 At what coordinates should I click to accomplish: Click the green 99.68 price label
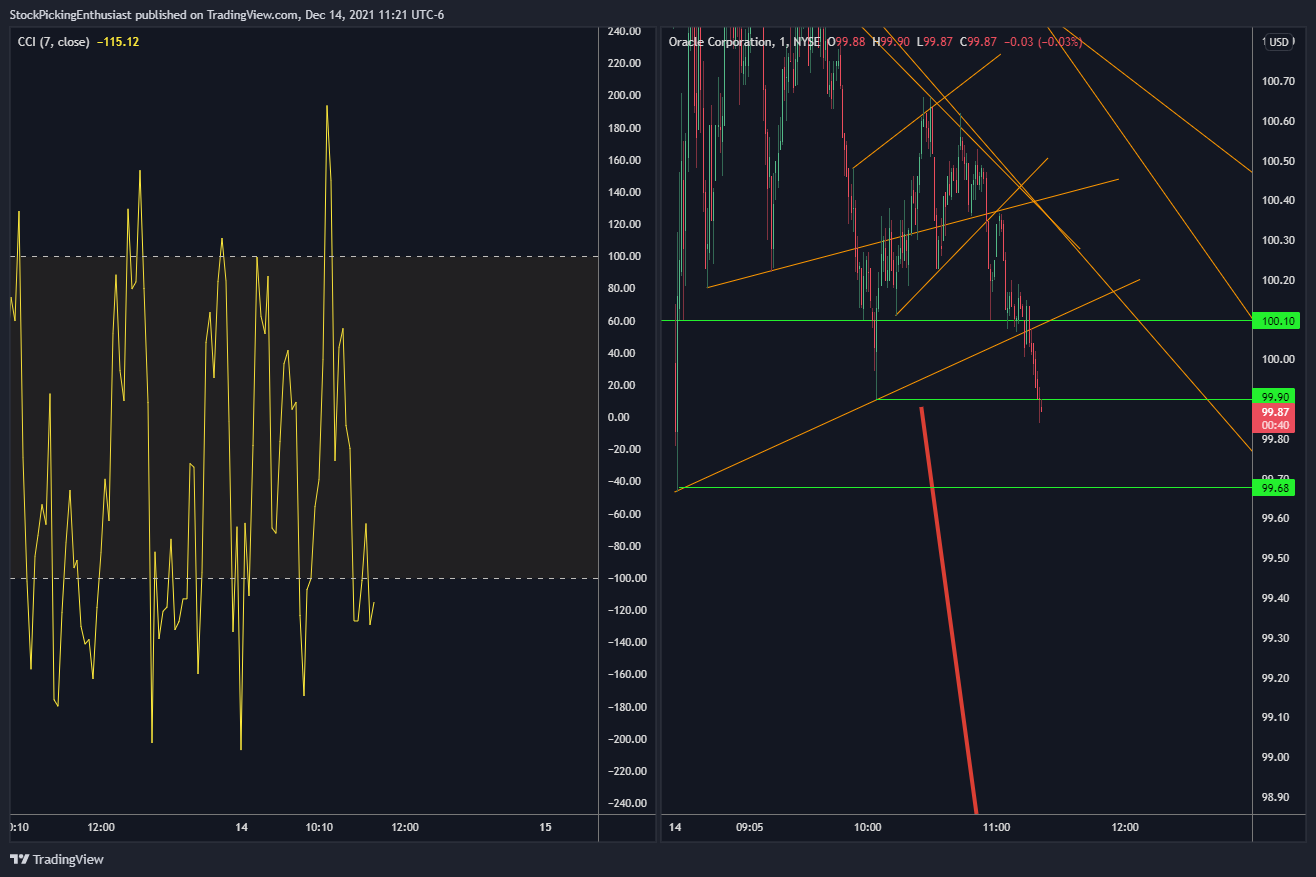[x=1274, y=488]
